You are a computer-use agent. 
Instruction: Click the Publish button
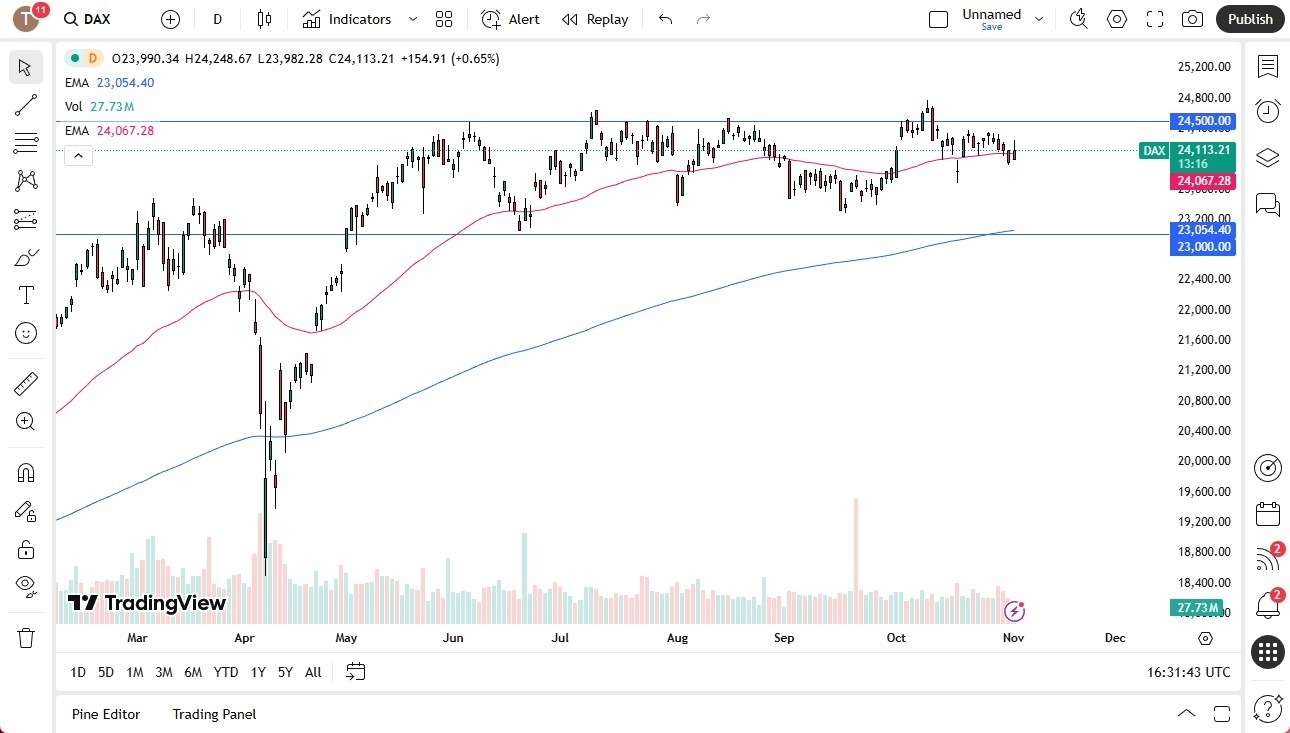1249,19
